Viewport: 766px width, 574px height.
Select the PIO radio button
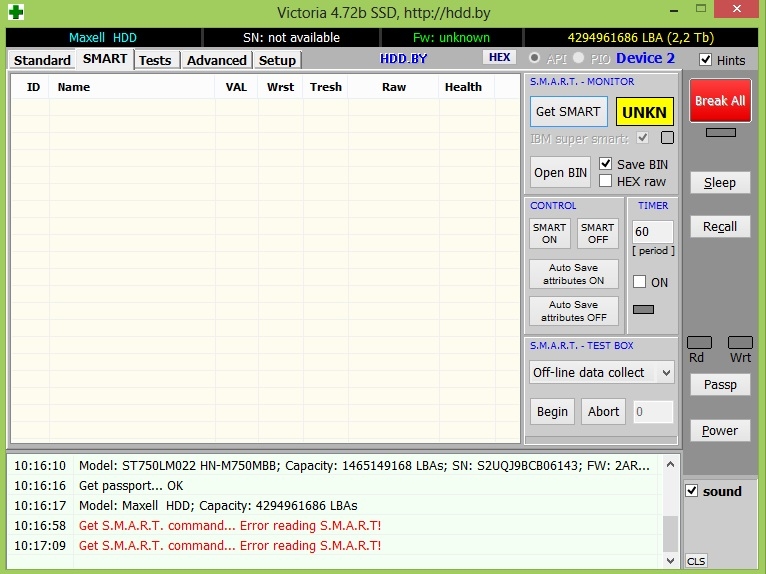click(578, 58)
